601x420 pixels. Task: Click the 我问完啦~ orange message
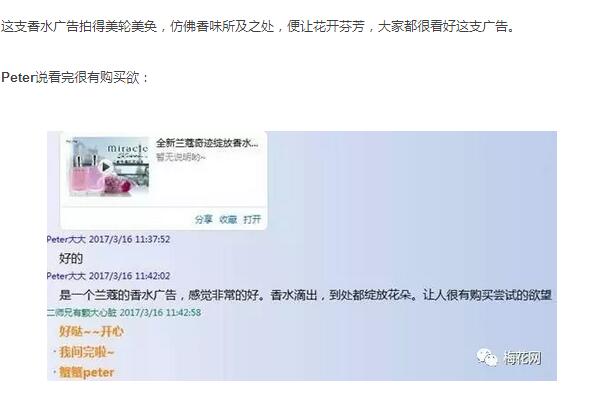pyautogui.click(x=86, y=352)
